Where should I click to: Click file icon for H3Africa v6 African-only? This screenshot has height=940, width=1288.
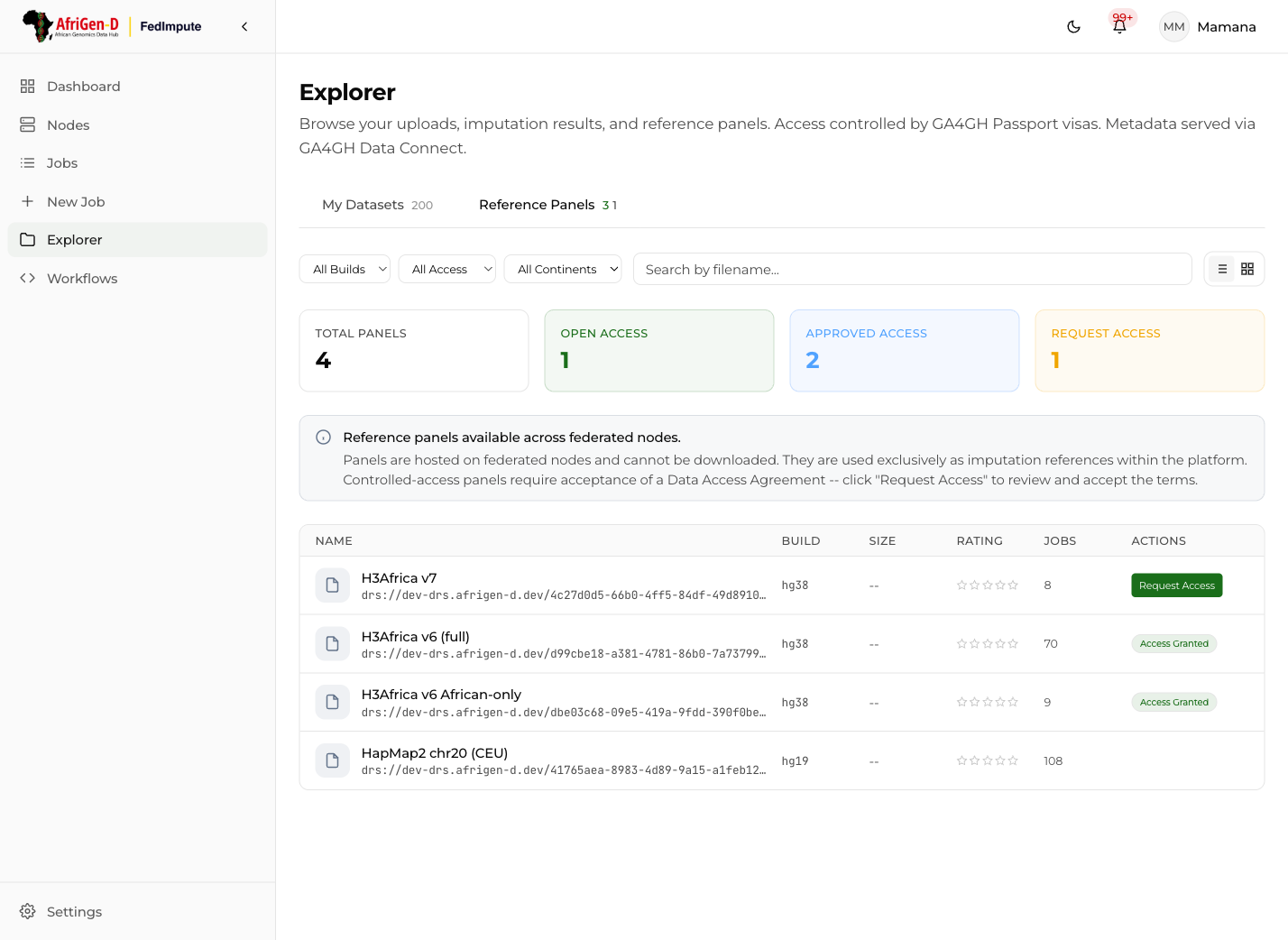point(332,703)
